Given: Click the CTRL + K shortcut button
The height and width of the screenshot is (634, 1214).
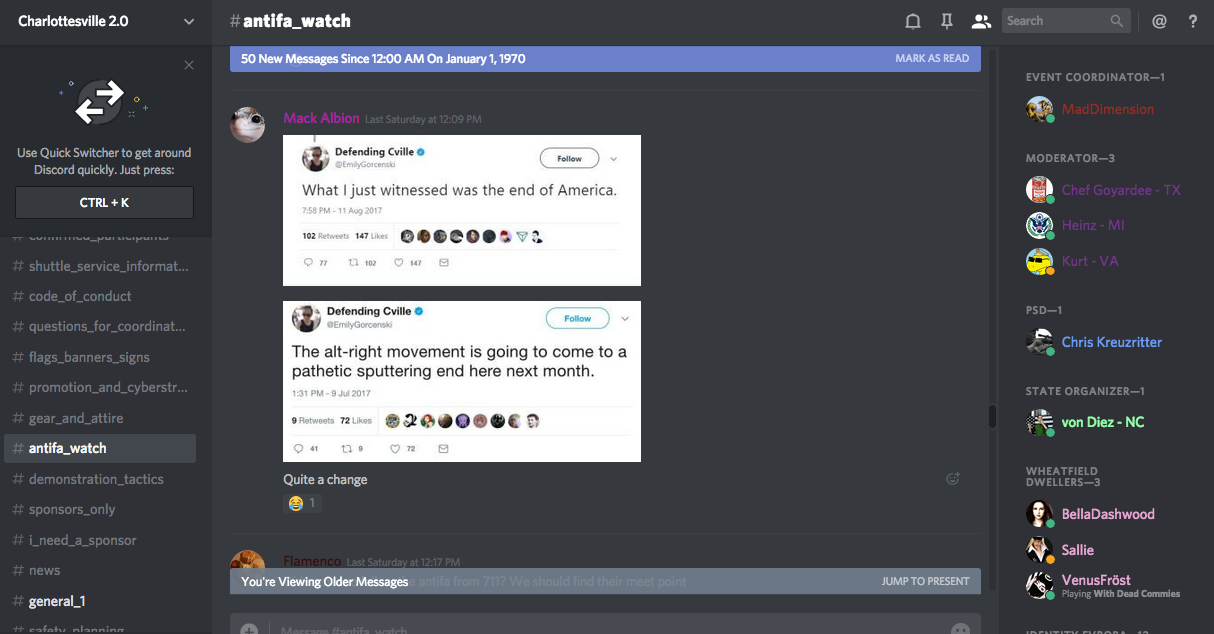Looking at the screenshot, I should pos(104,203).
